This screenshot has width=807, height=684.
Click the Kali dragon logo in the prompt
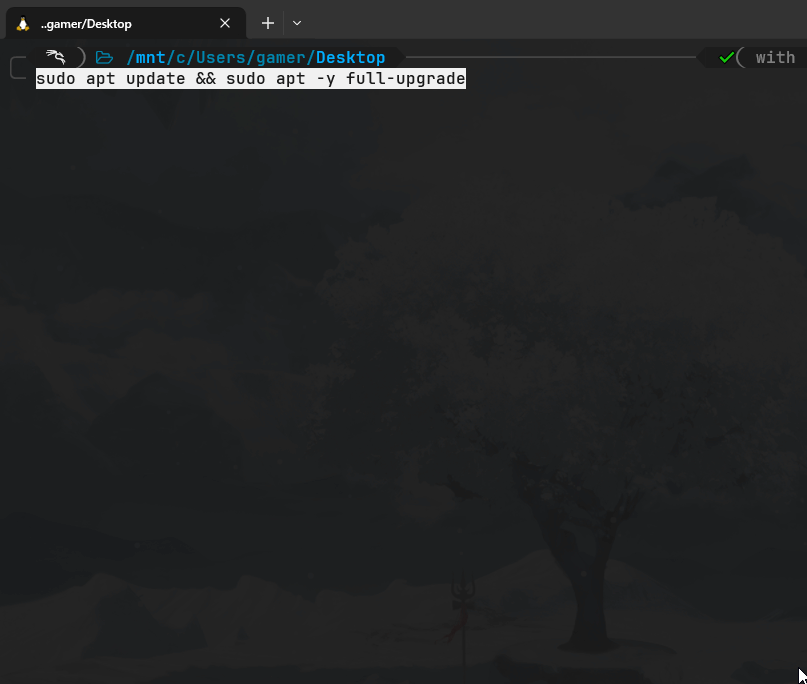pyautogui.click(x=55, y=56)
